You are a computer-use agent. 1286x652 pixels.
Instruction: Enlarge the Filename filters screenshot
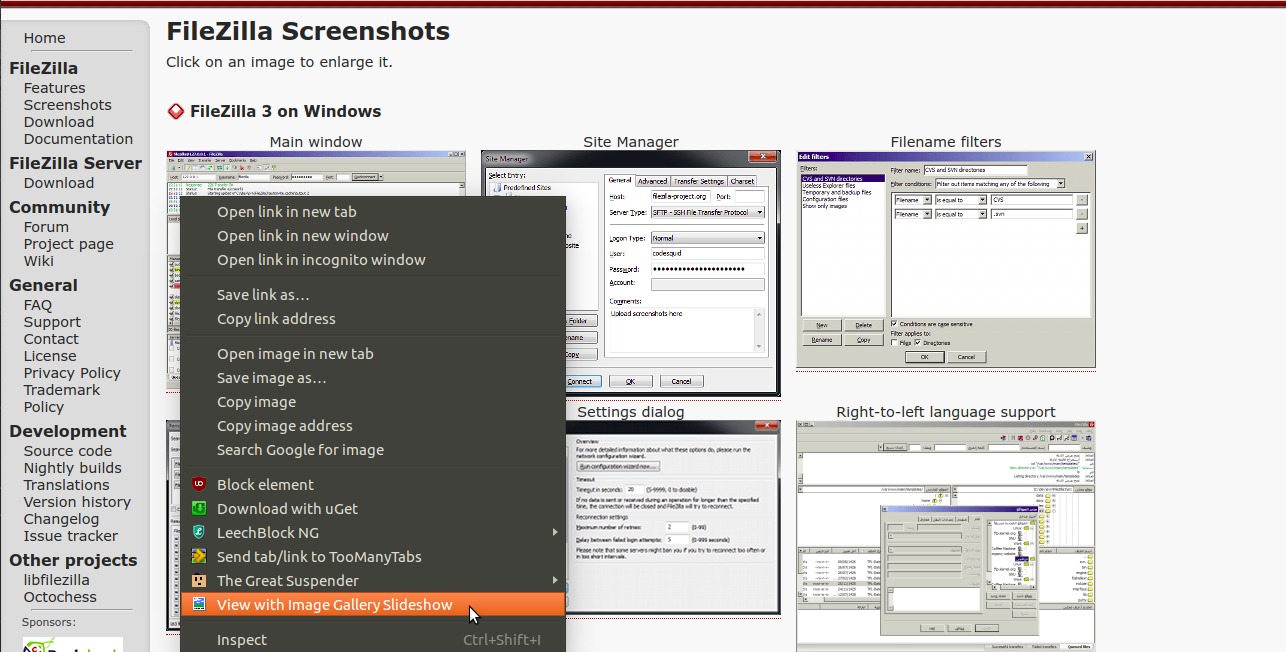946,259
